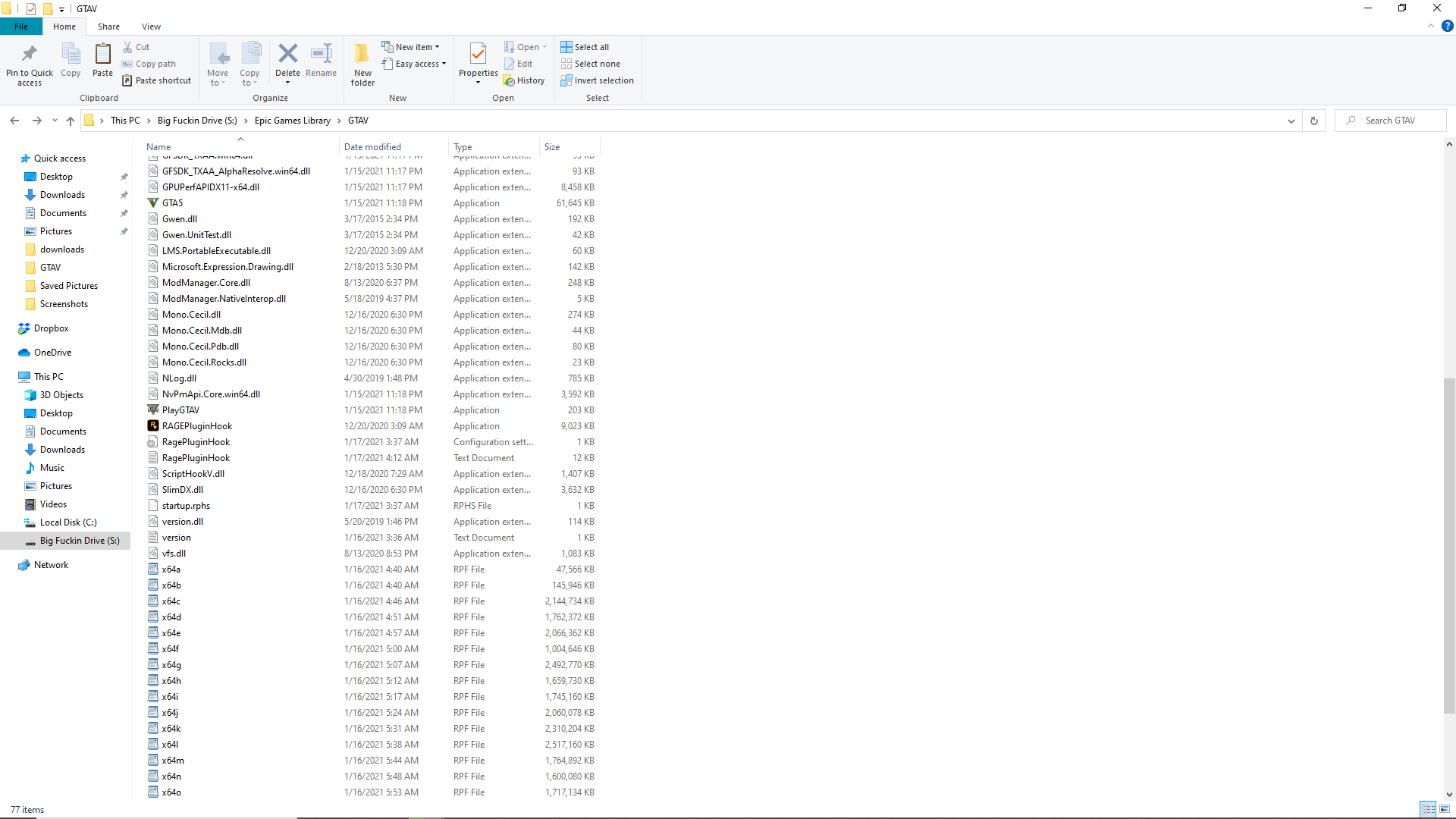This screenshot has width=1456, height=819.
Task: Click the Rename ribbon icon
Action: pos(322,54)
